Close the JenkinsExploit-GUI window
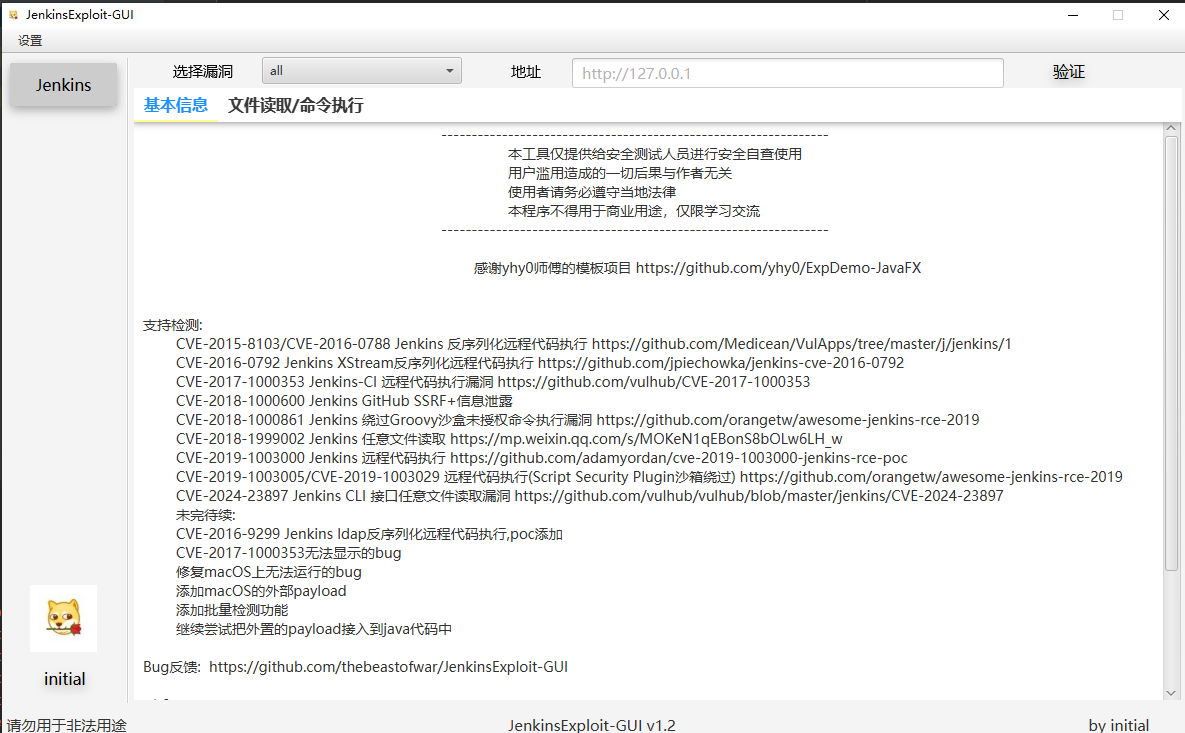 [x=1164, y=15]
